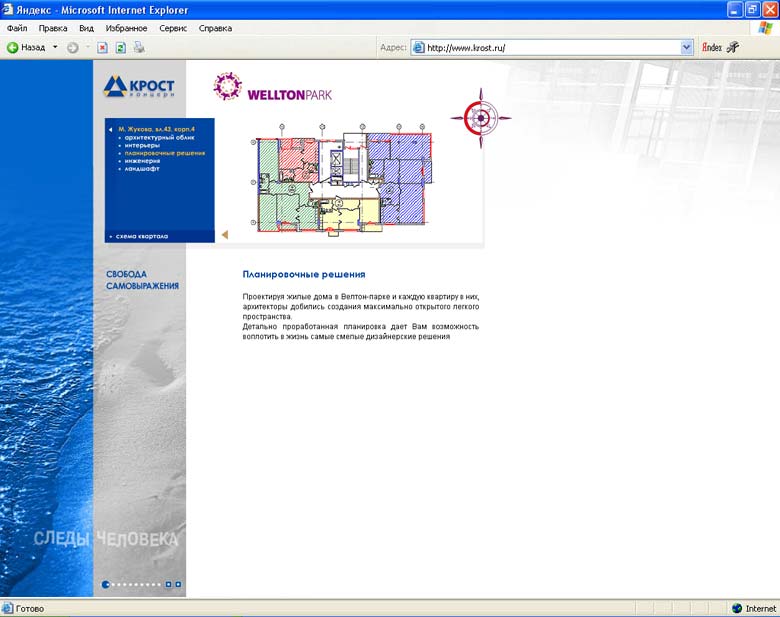Click the large blue circle slideshow indicator
The height and width of the screenshot is (617, 780).
click(x=105, y=585)
